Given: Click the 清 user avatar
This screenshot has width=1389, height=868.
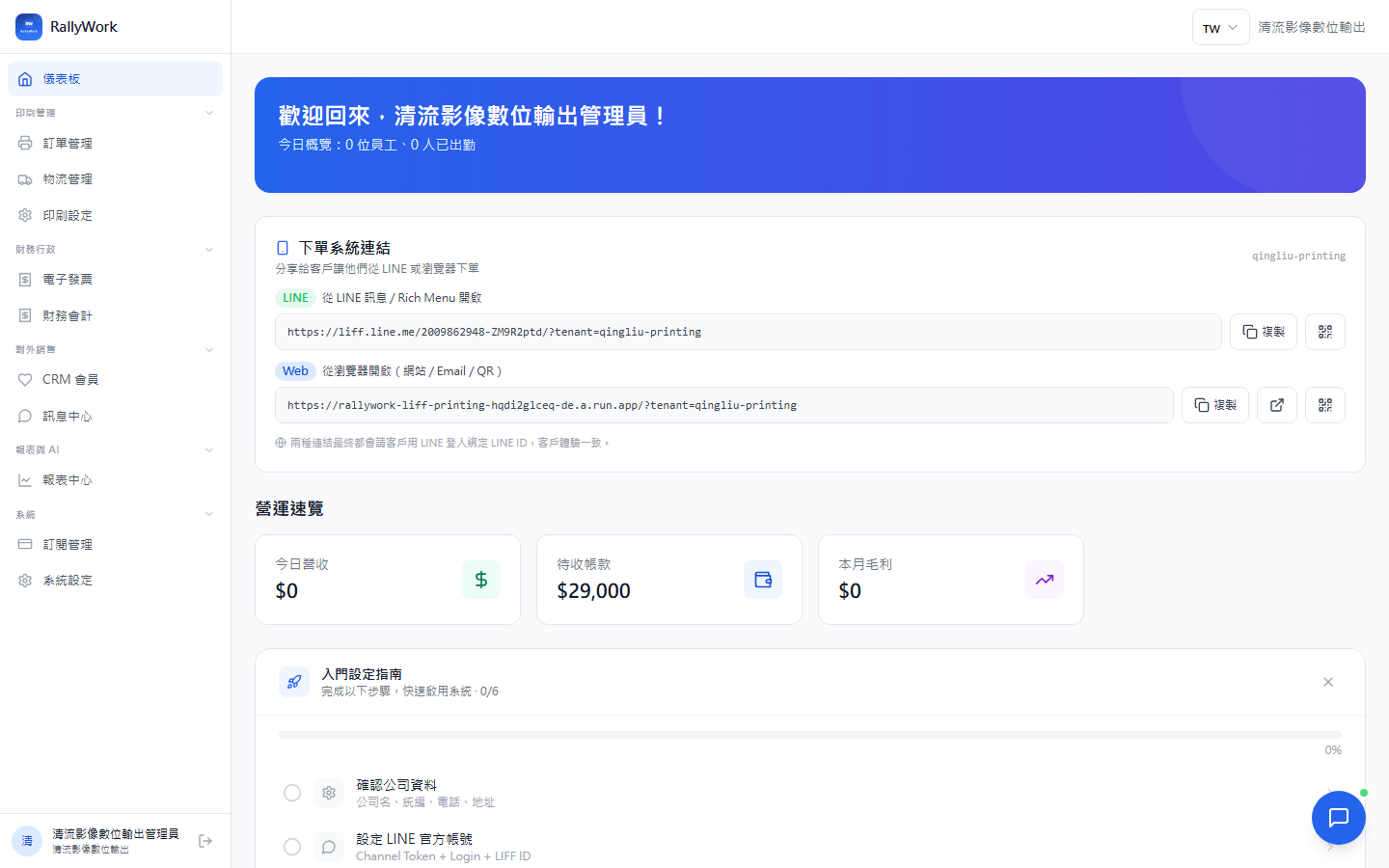Looking at the screenshot, I should click(x=27, y=841).
